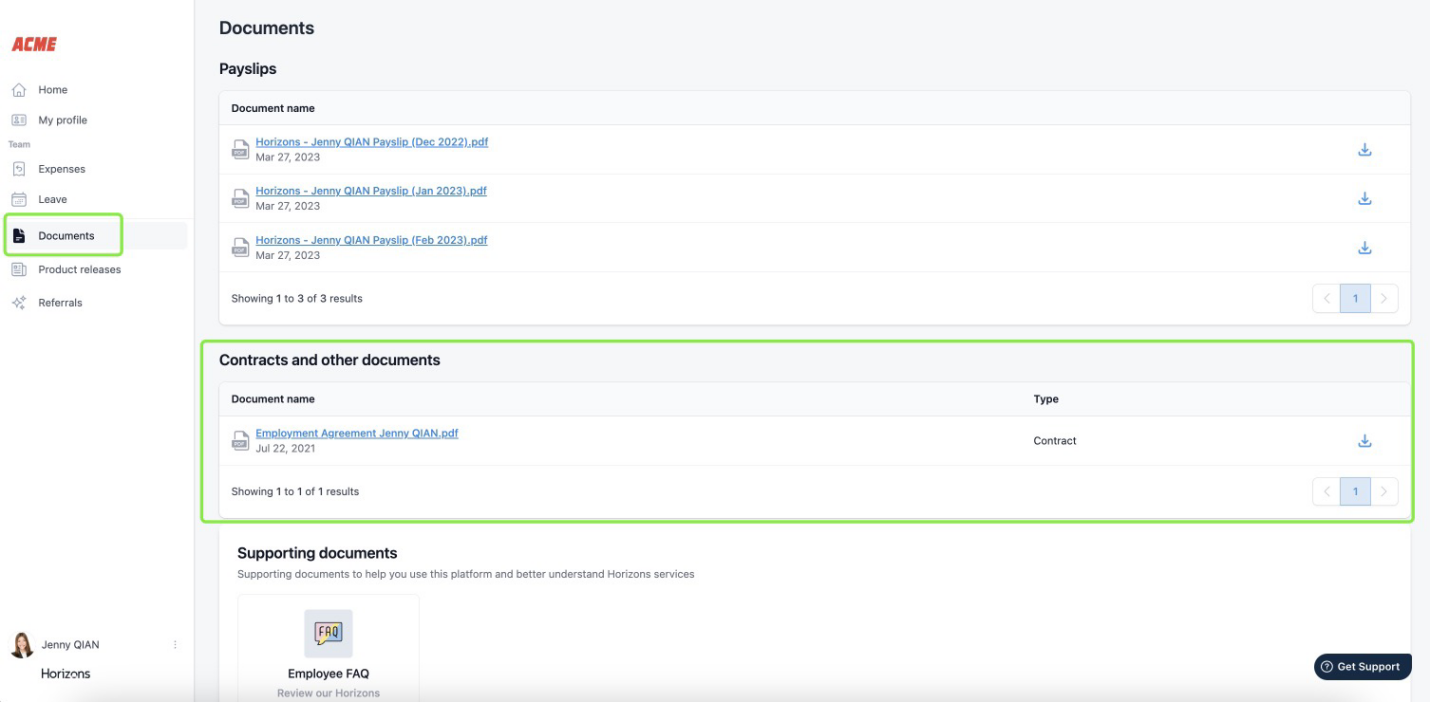Go to previous page of Payslips
Viewport: 1430px width, 702px height.
(x=1326, y=298)
